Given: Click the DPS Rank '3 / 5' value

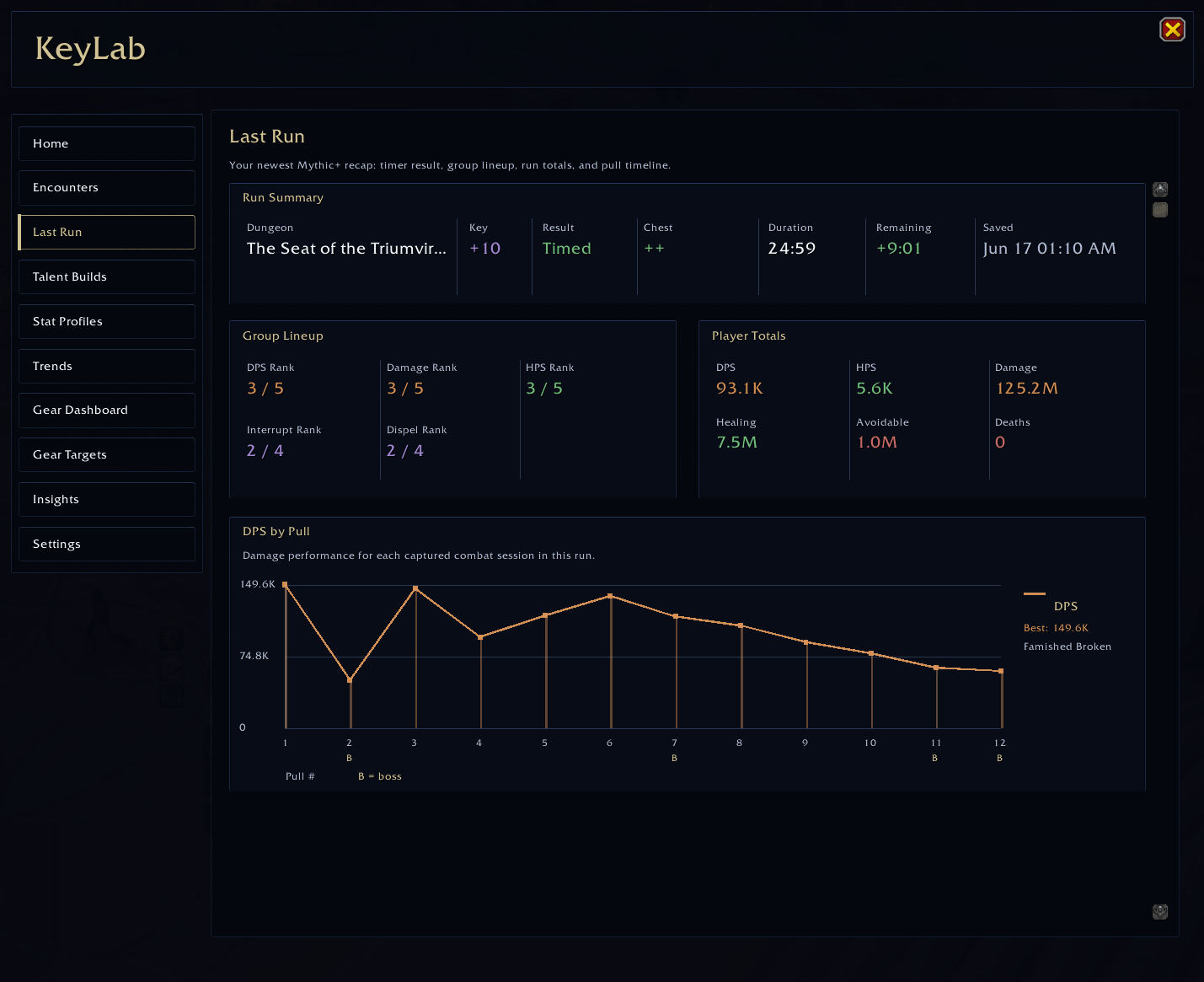Looking at the screenshot, I should [265, 389].
